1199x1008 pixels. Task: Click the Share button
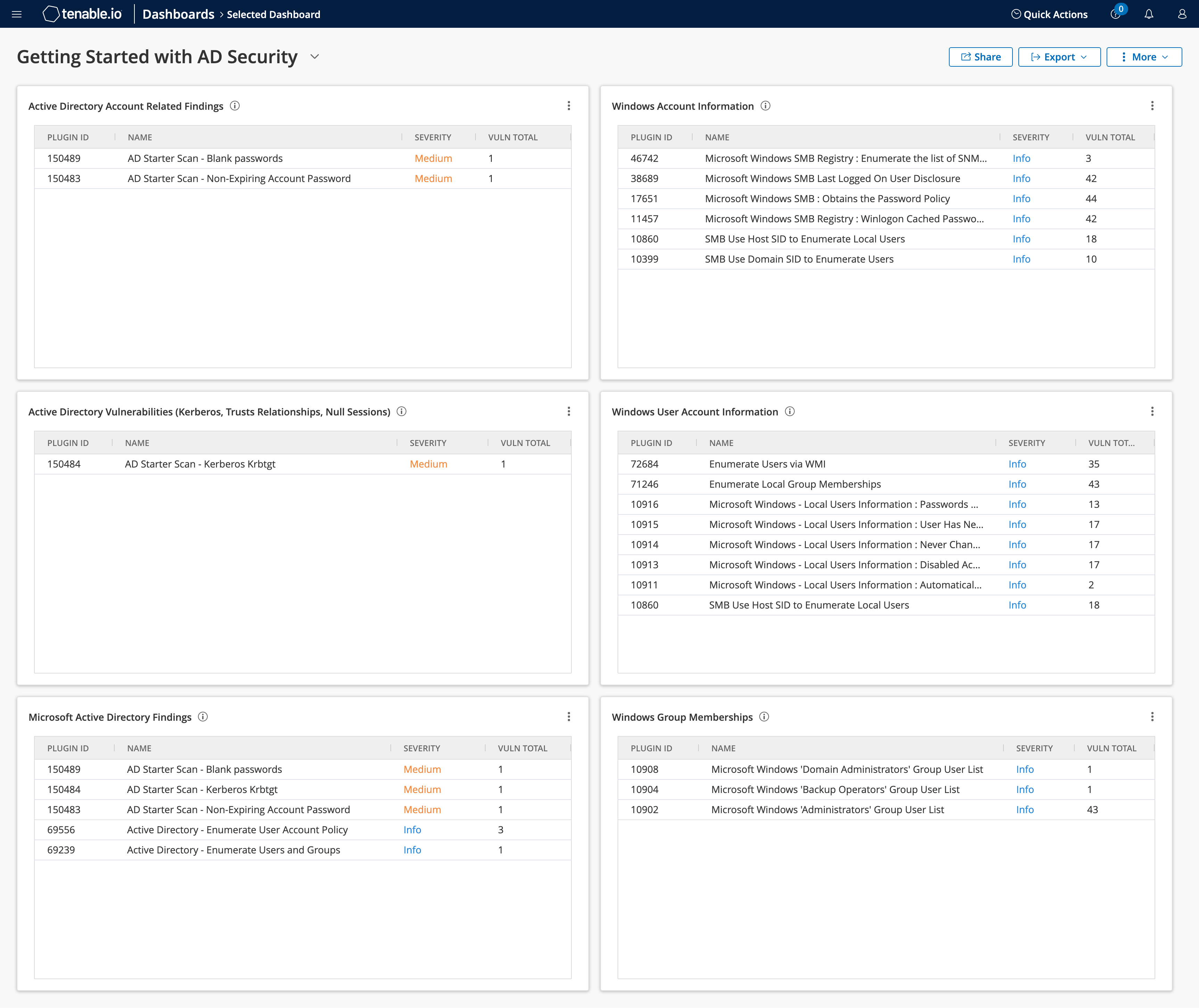pyautogui.click(x=981, y=57)
